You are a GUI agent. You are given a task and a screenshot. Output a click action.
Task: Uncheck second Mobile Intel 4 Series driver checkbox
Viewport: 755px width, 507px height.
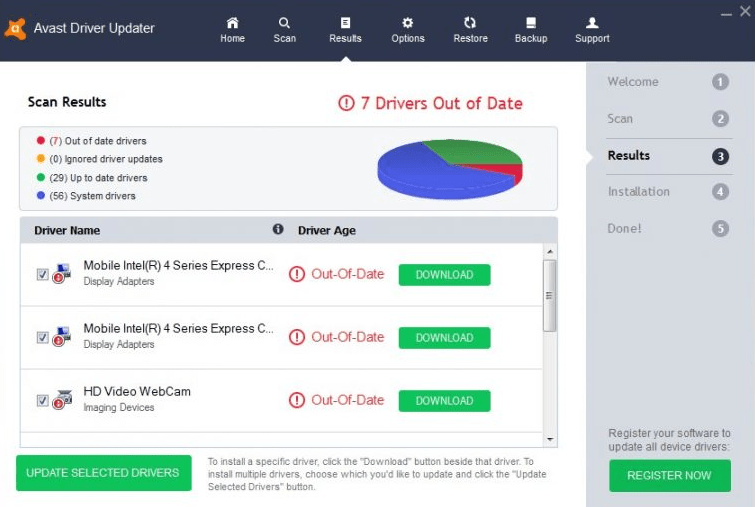[42, 338]
